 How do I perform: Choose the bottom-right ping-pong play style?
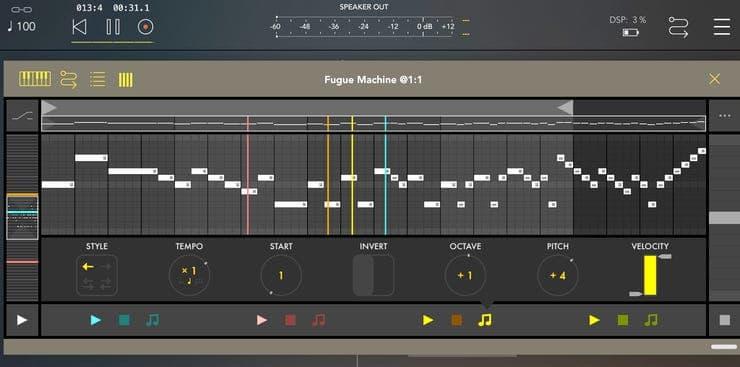106,284
